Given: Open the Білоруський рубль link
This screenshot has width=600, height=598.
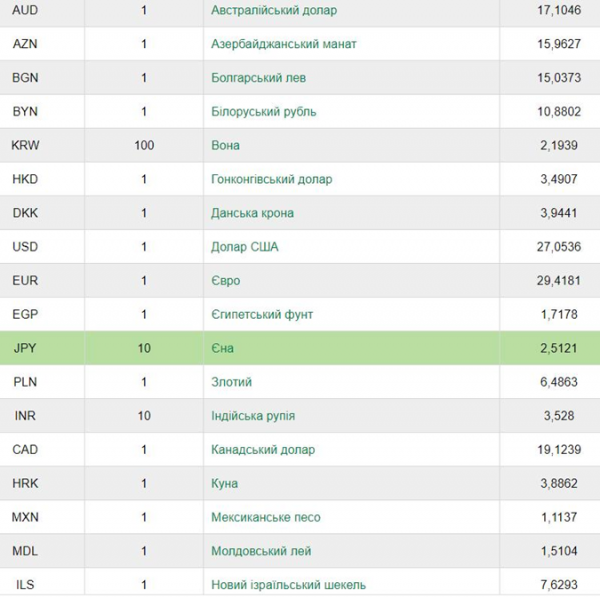Looking at the screenshot, I should (x=264, y=112).
